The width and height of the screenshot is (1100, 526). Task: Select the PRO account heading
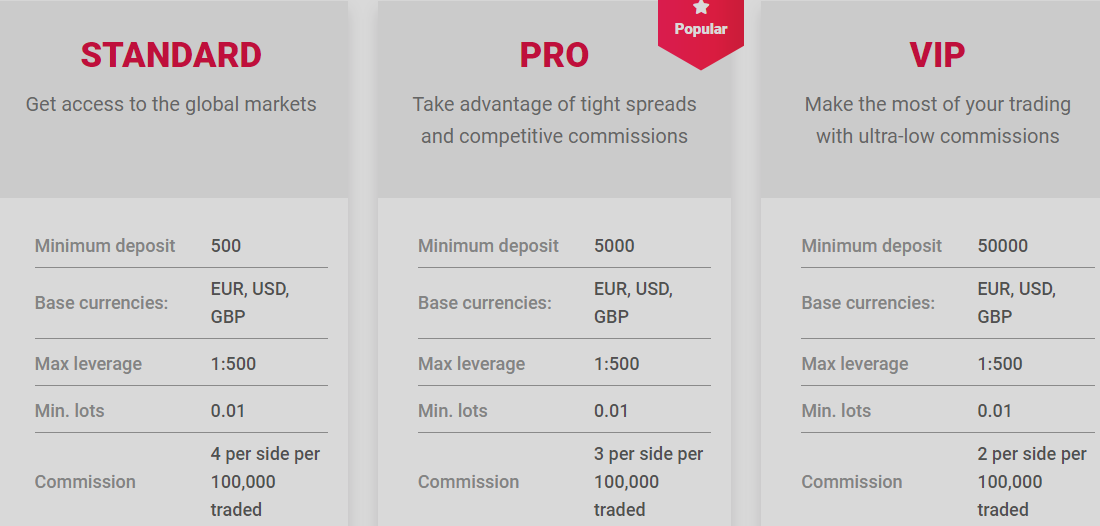tap(554, 55)
